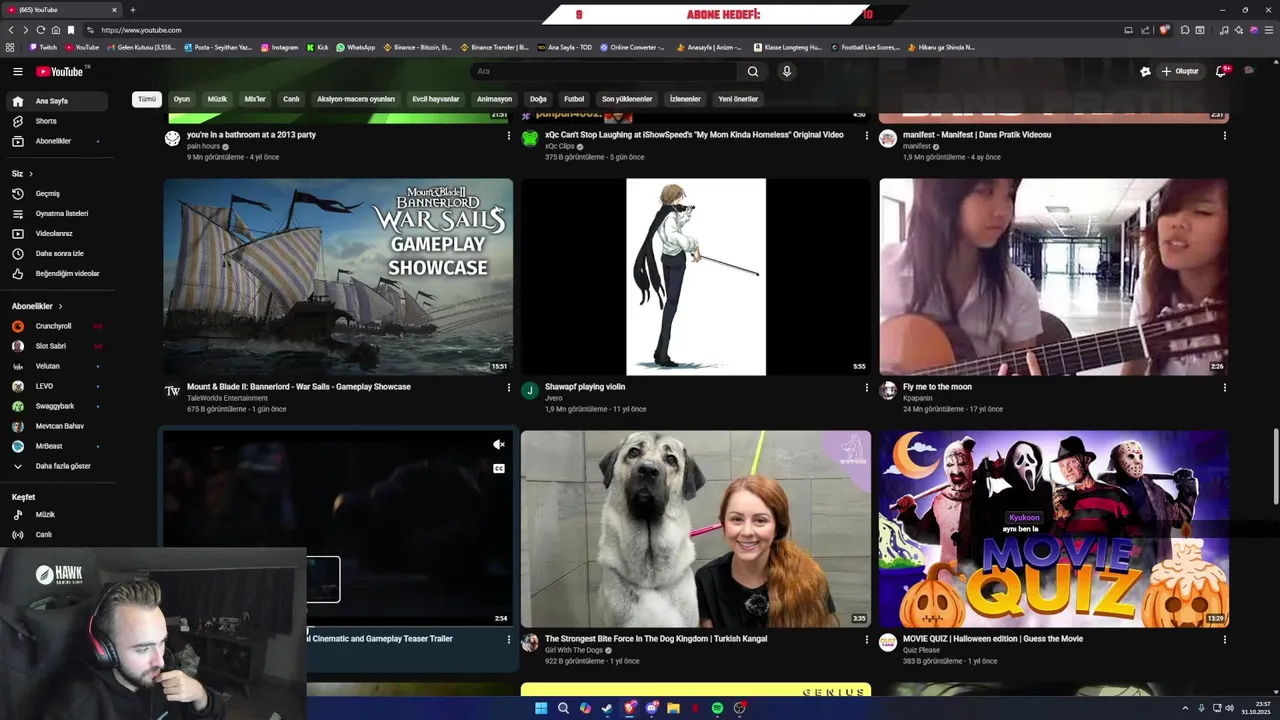Image resolution: width=1280 pixels, height=720 pixels.
Task: Open the WhatsApp bookmark
Action: (x=356, y=47)
